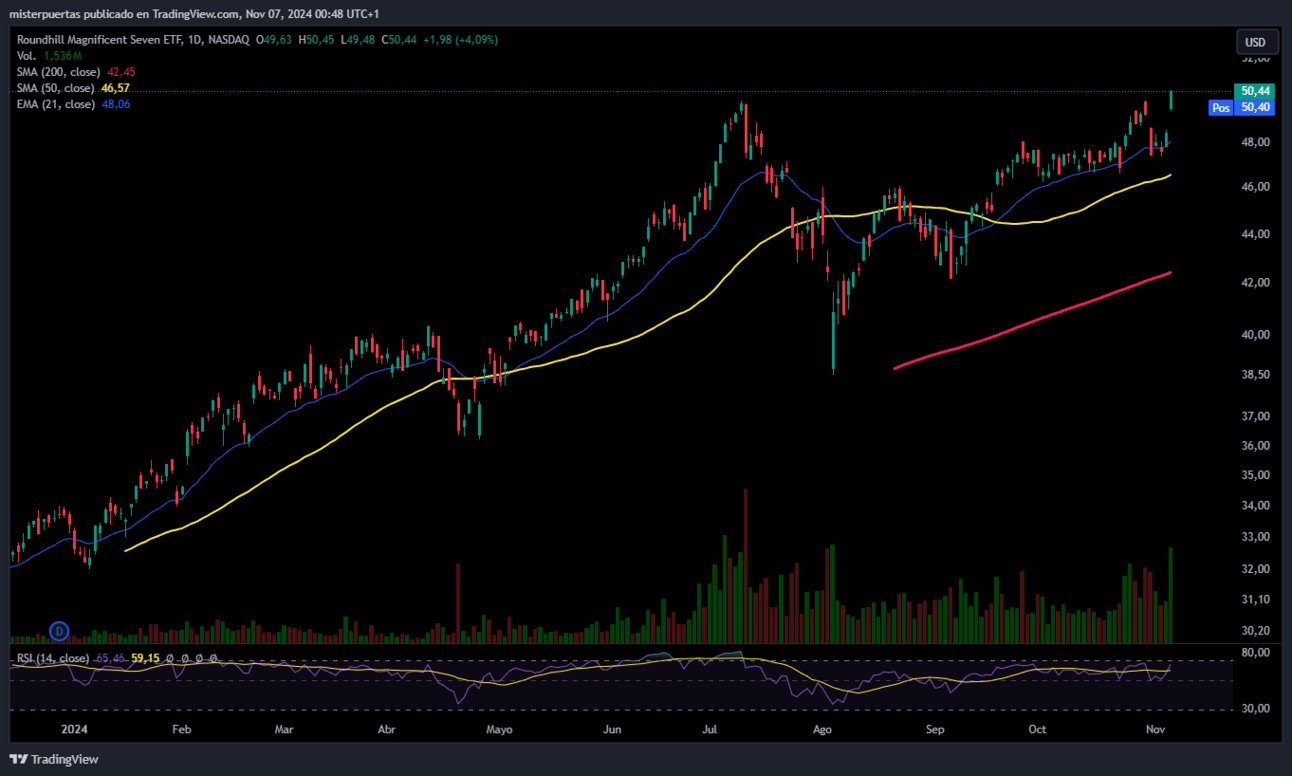Select the Vol. indicator legend
Viewport: 1292px width, 776px height.
[27, 56]
